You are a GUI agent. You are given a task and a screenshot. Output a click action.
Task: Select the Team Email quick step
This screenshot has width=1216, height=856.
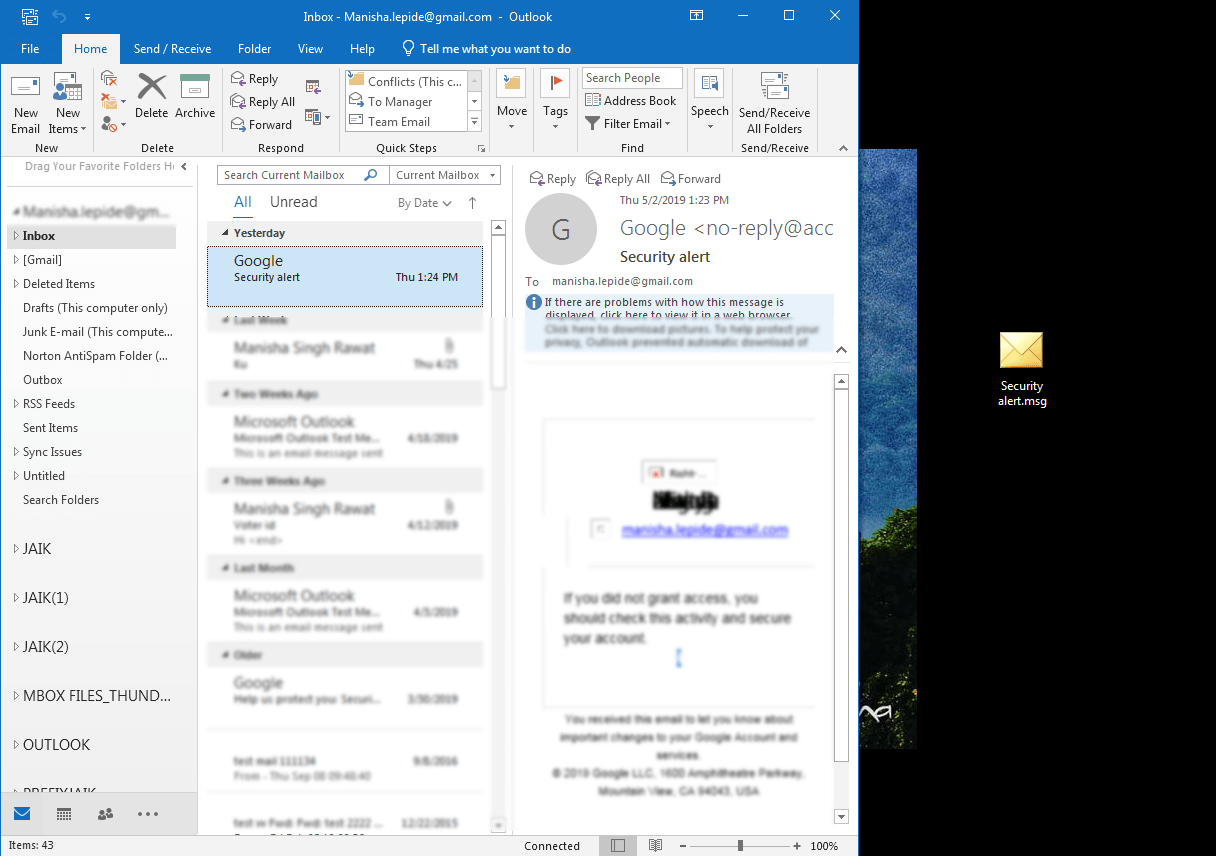click(405, 122)
